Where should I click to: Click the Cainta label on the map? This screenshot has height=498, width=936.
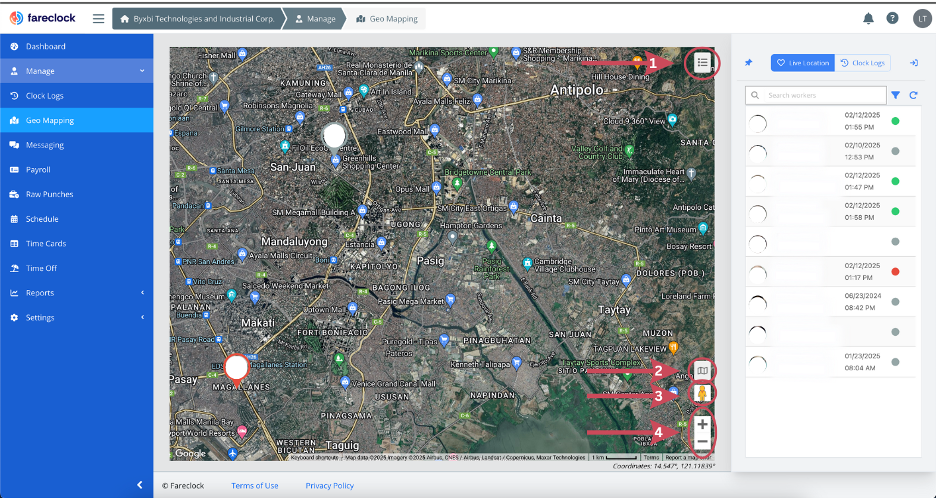(x=546, y=218)
